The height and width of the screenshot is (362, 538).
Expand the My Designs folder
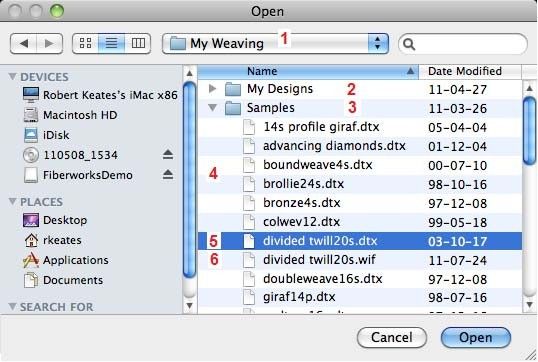[212, 89]
